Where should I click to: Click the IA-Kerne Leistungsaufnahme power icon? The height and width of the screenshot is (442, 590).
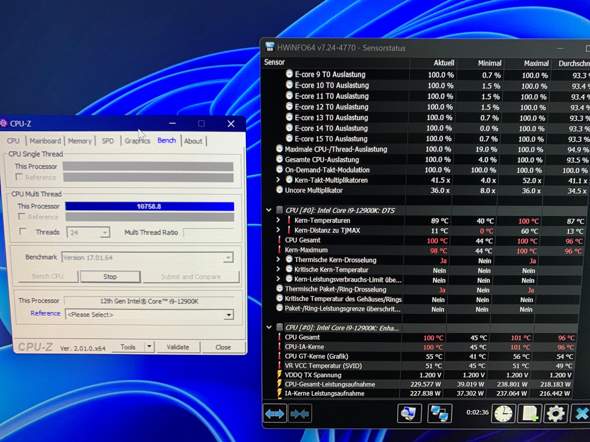pos(279,393)
